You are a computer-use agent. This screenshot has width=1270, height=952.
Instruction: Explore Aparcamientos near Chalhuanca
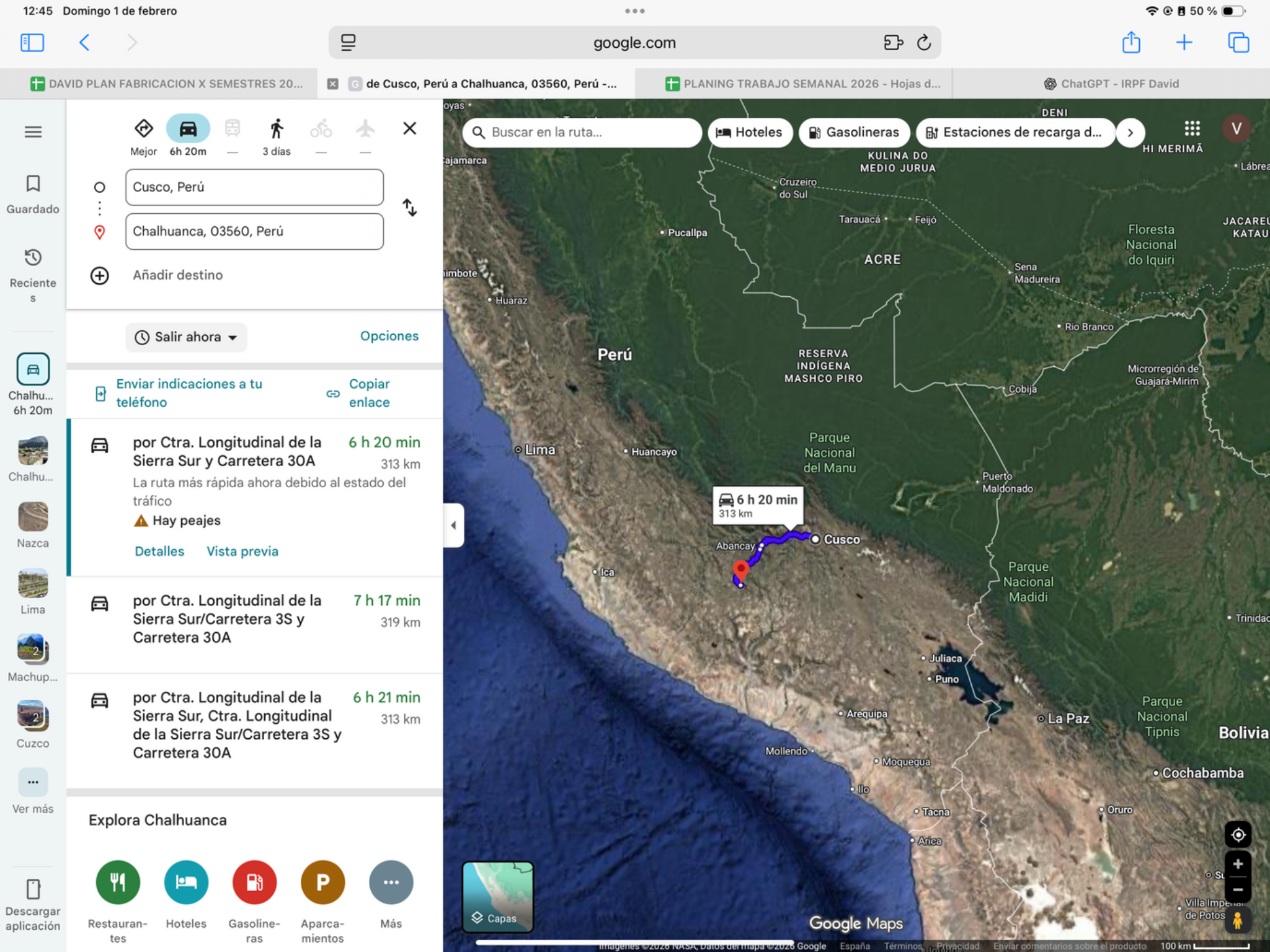pyautogui.click(x=322, y=882)
